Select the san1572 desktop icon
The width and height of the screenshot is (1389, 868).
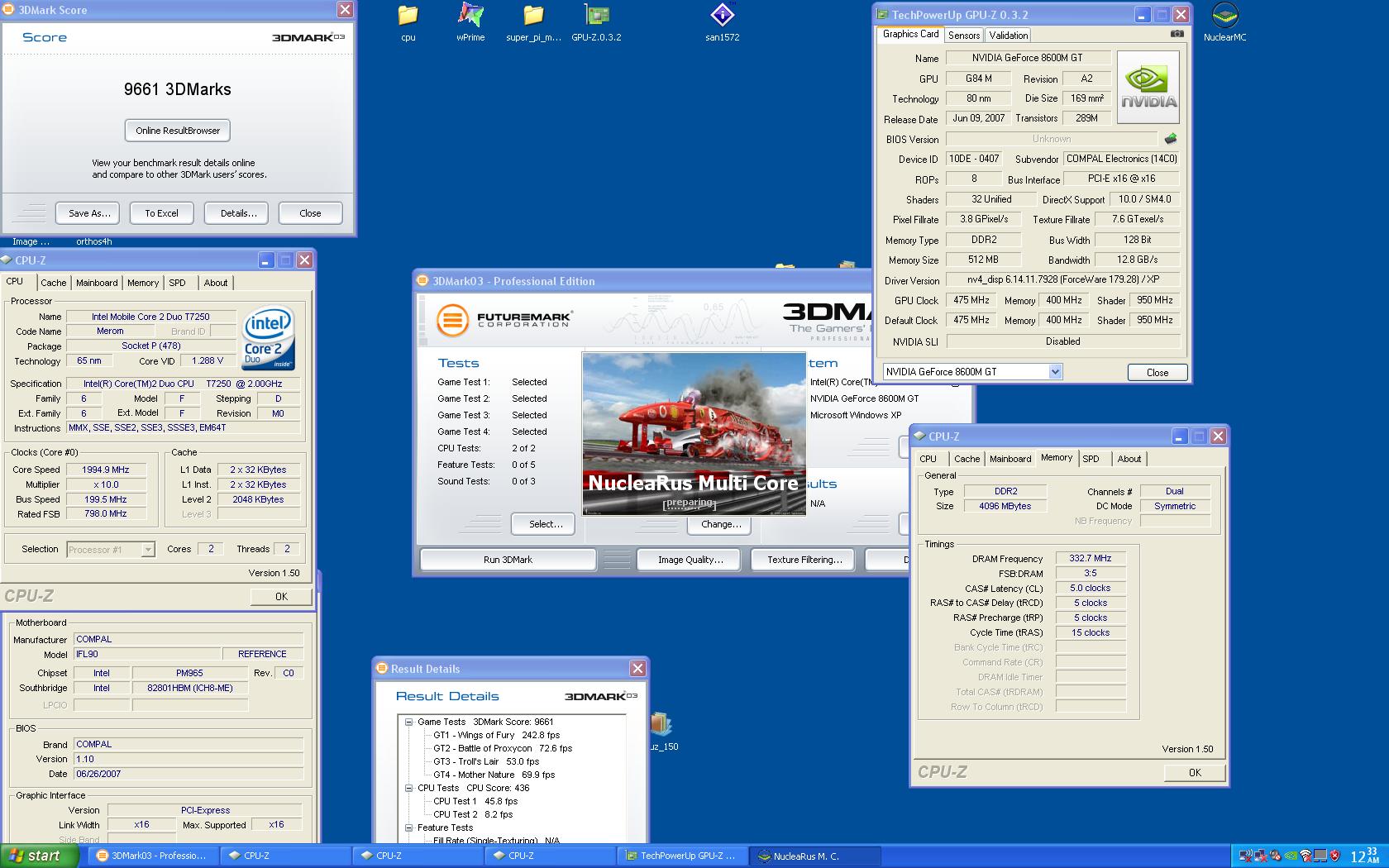point(722,22)
